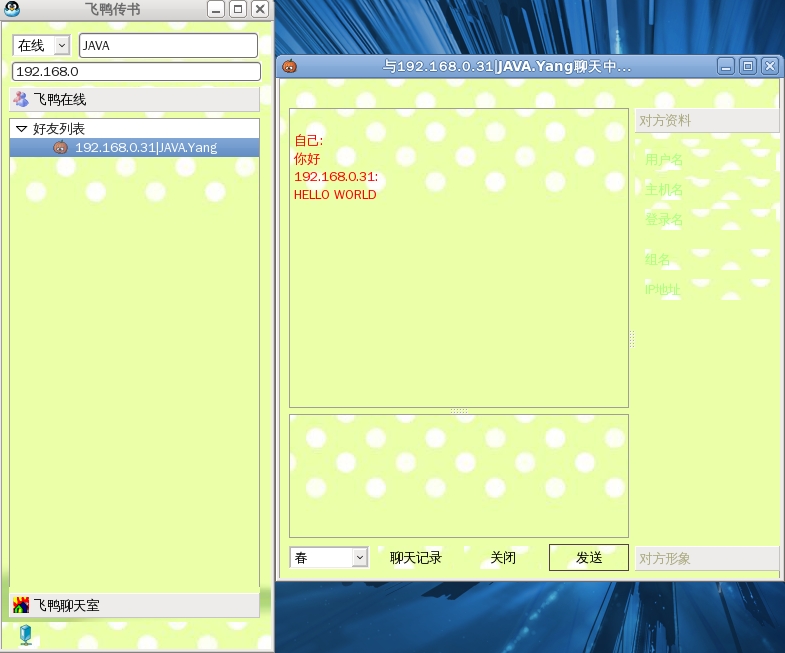
Task: Select friend 192.168.0.31|JAVA.Yang in the list
Action: point(135,148)
